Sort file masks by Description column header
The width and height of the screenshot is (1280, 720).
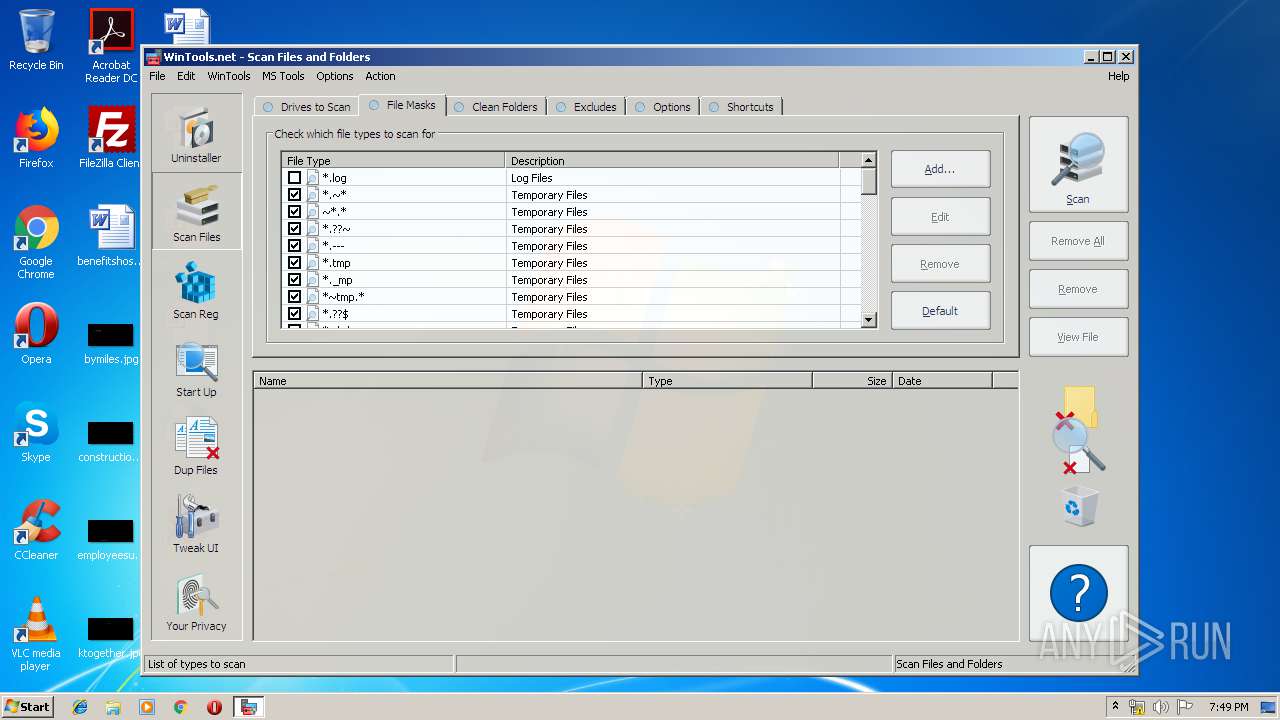[x=672, y=160]
